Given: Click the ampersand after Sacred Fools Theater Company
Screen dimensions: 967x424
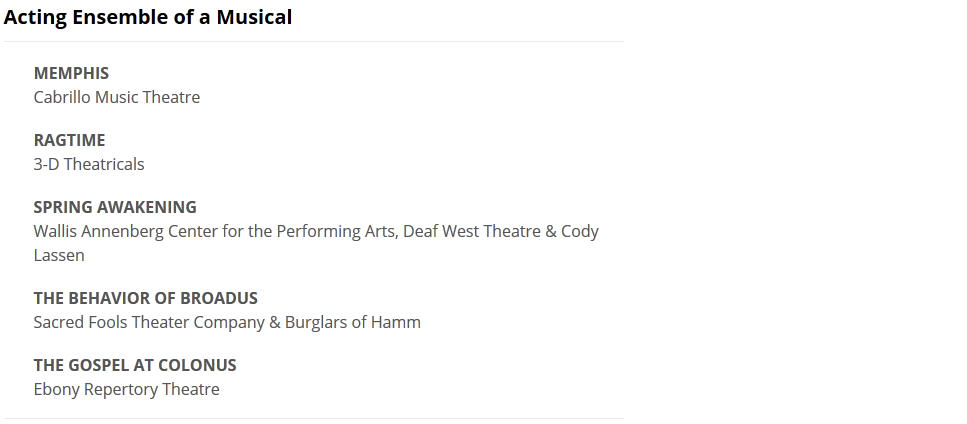Looking at the screenshot, I should click(x=275, y=322).
